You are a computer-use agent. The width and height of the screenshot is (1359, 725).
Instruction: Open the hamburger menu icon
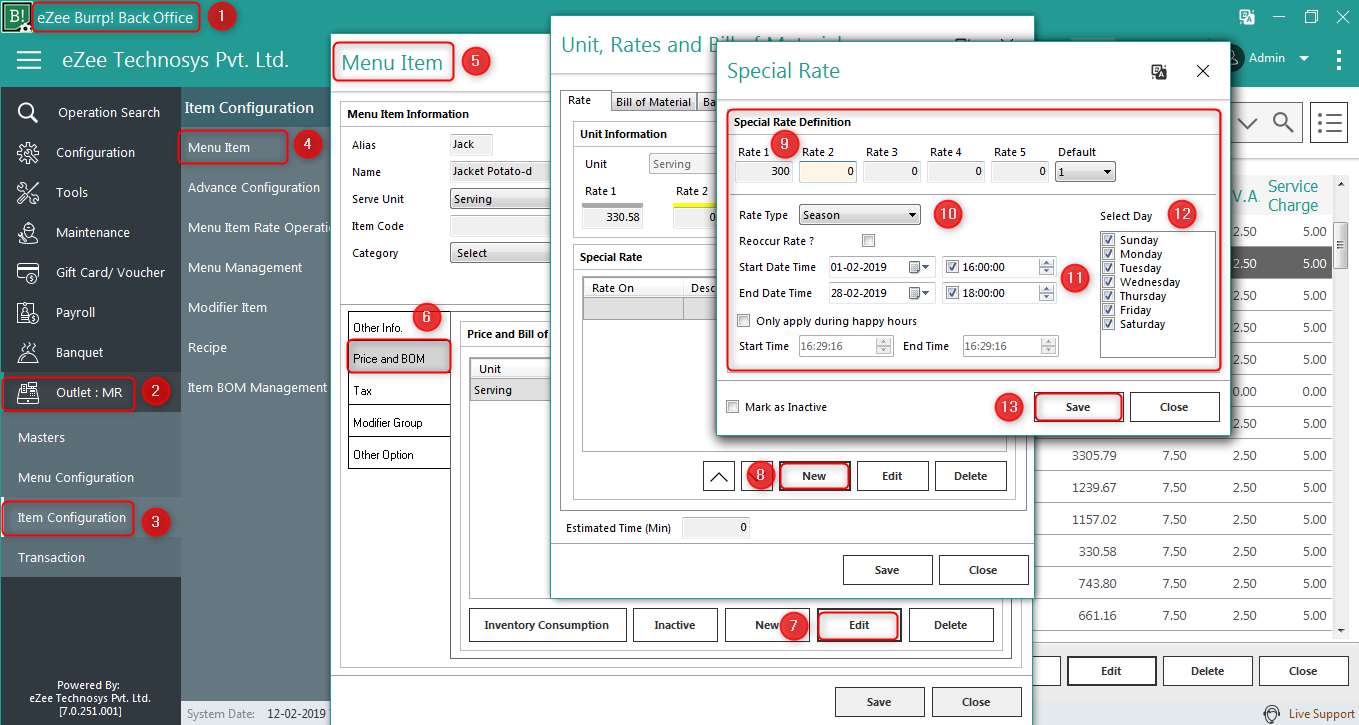pyautogui.click(x=29, y=60)
